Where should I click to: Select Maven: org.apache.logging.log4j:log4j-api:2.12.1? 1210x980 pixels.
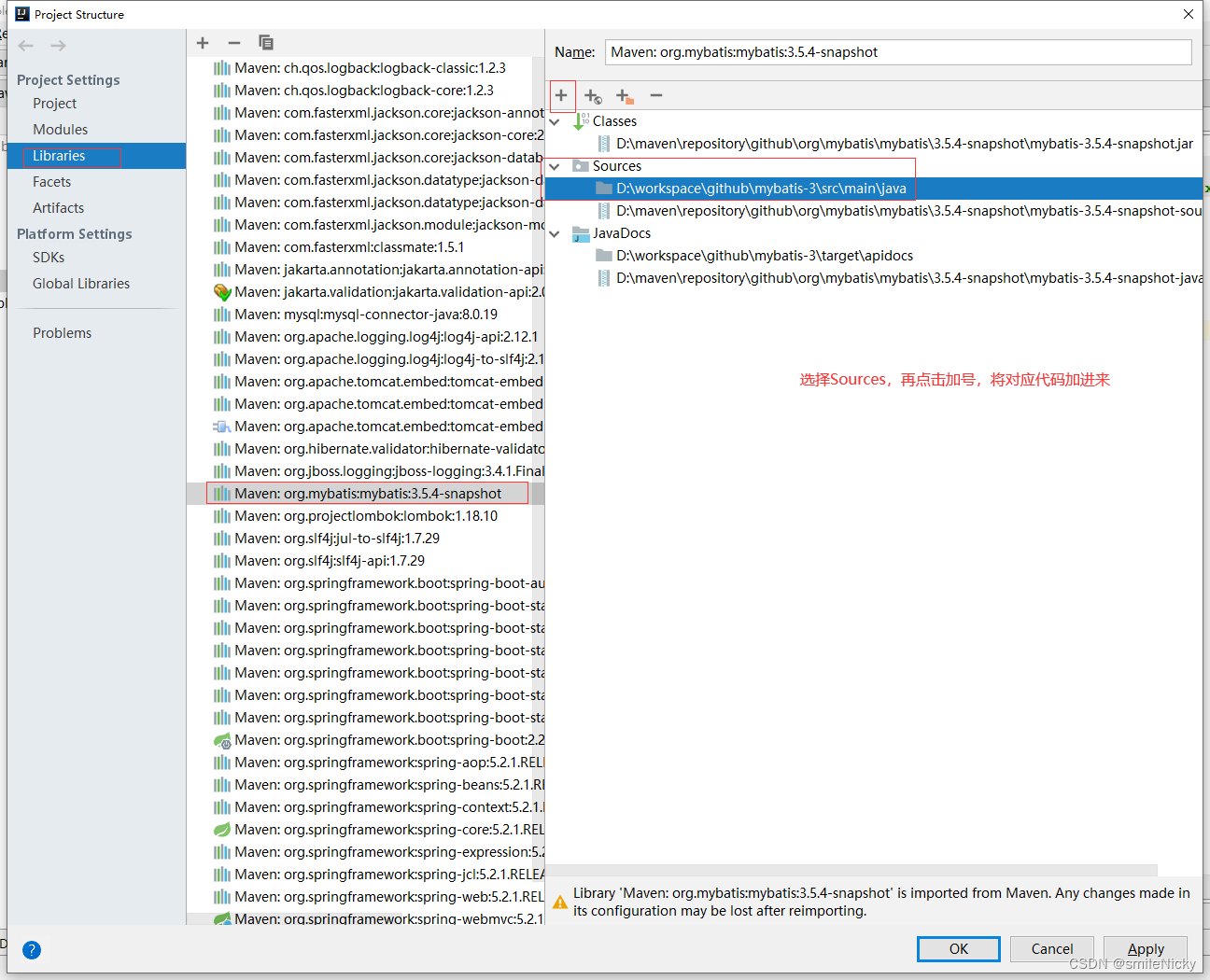(x=387, y=337)
